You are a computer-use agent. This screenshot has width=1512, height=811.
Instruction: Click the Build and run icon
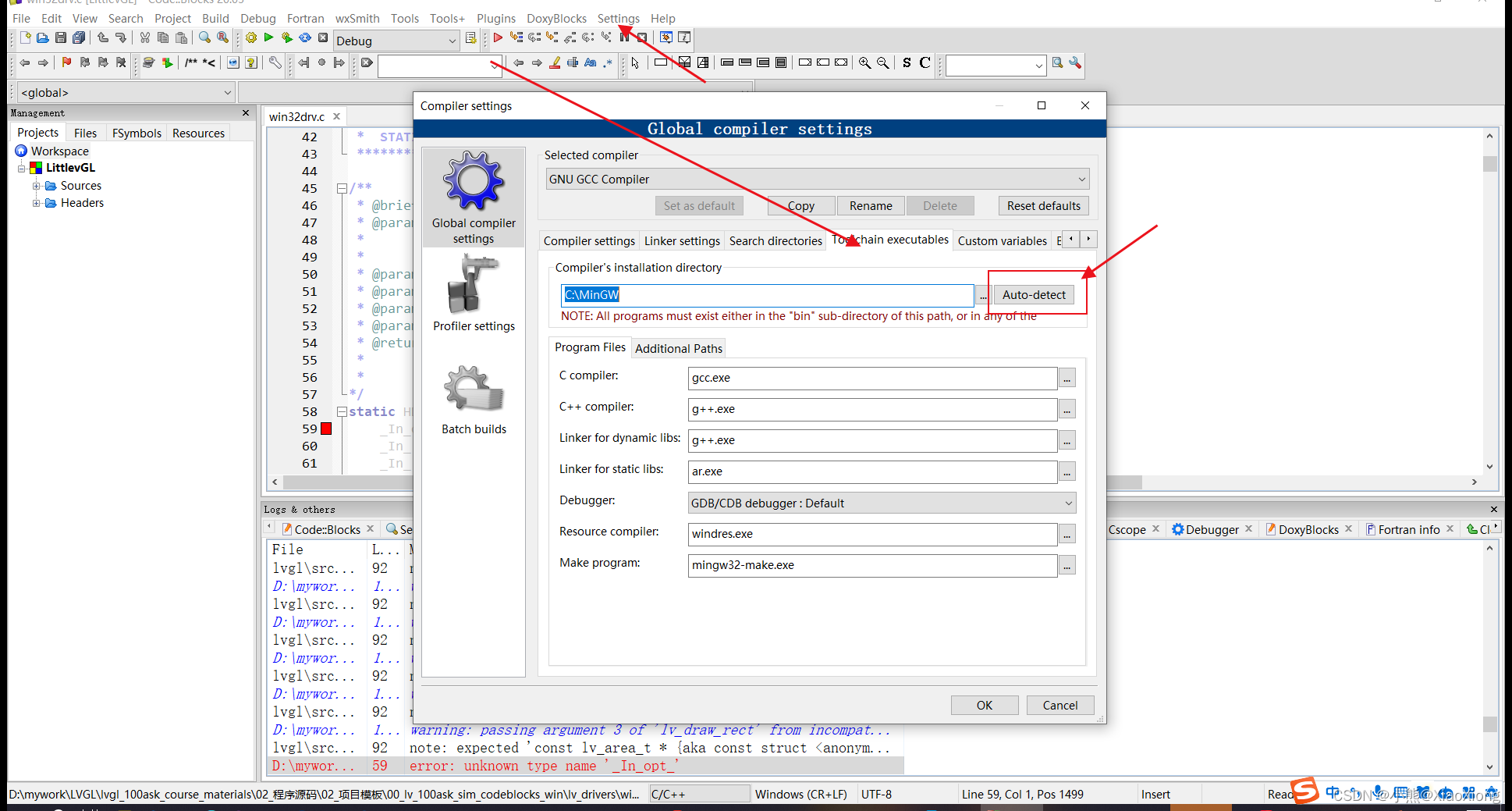286,37
